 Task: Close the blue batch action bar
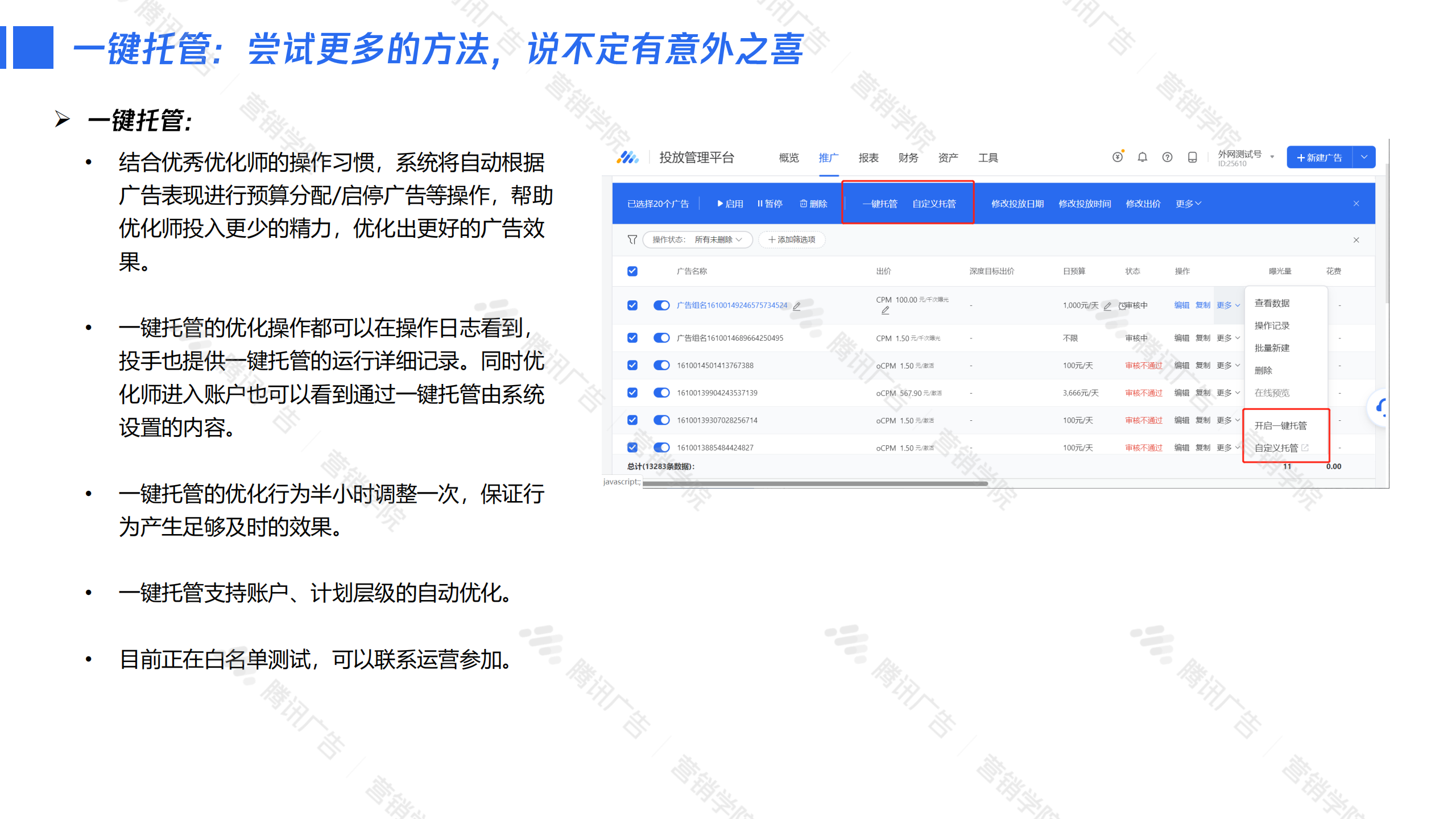(1356, 204)
